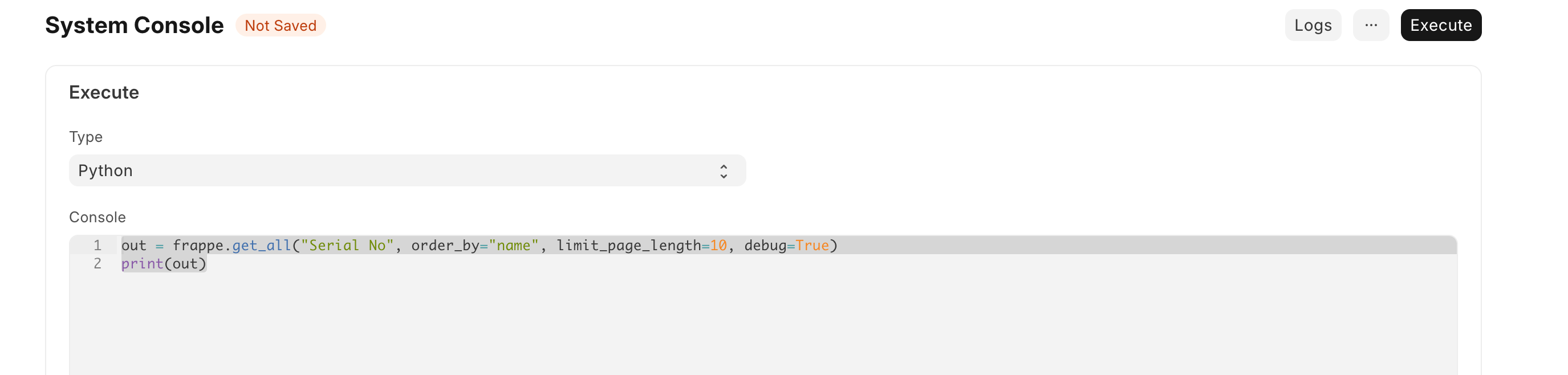Click the Type field label
The height and width of the screenshot is (375, 1568).
click(x=85, y=137)
